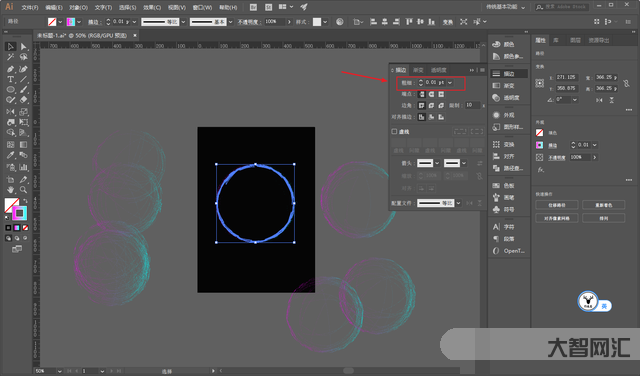Choose projecting cap in Stroke panel
Image resolution: width=640 pixels, height=376 pixels.
(441, 94)
